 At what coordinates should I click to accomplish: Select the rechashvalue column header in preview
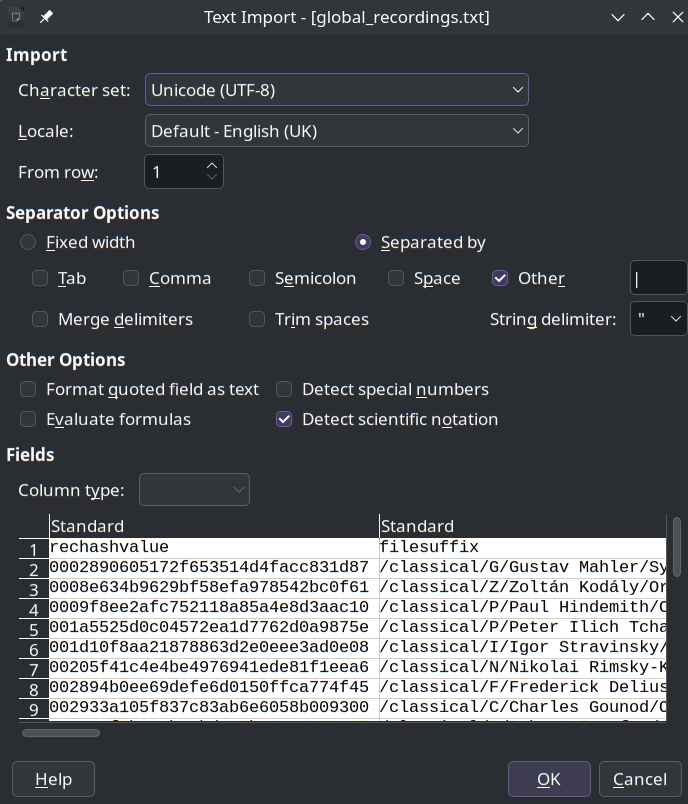(213, 526)
